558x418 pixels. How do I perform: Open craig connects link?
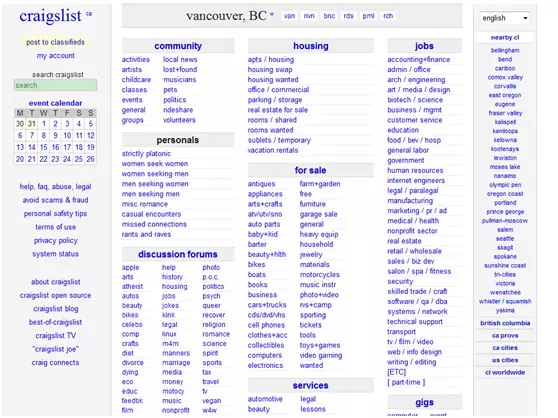tap(55, 363)
